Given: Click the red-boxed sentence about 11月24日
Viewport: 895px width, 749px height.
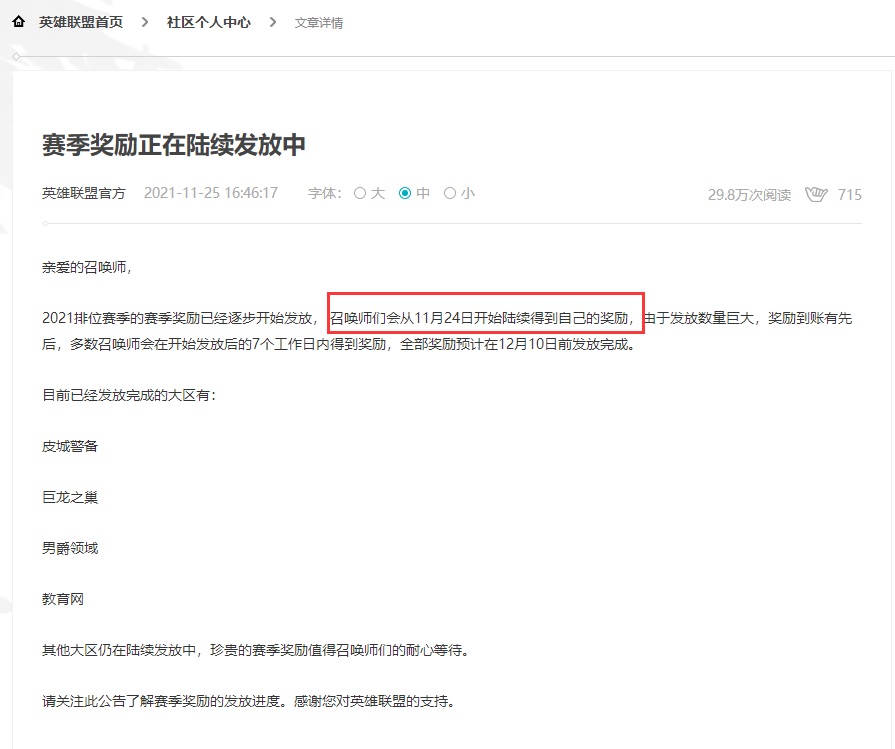Looking at the screenshot, I should click(485, 318).
